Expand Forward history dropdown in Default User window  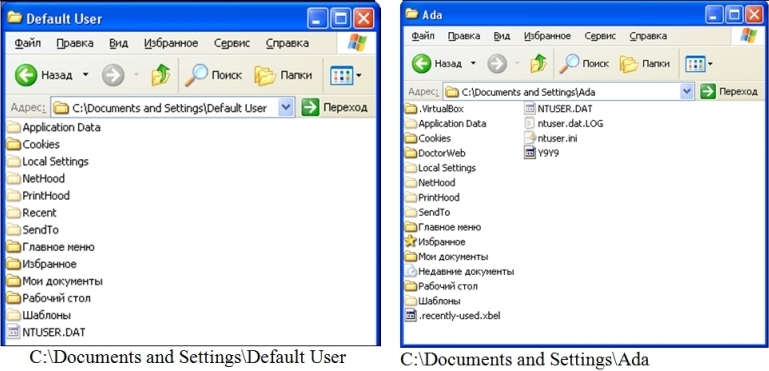(136, 75)
